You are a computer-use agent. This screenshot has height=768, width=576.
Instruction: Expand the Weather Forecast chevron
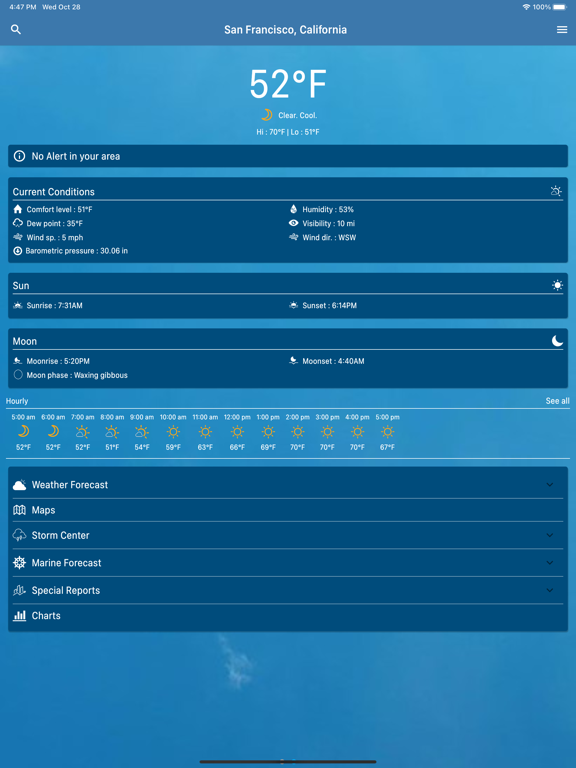click(x=550, y=485)
